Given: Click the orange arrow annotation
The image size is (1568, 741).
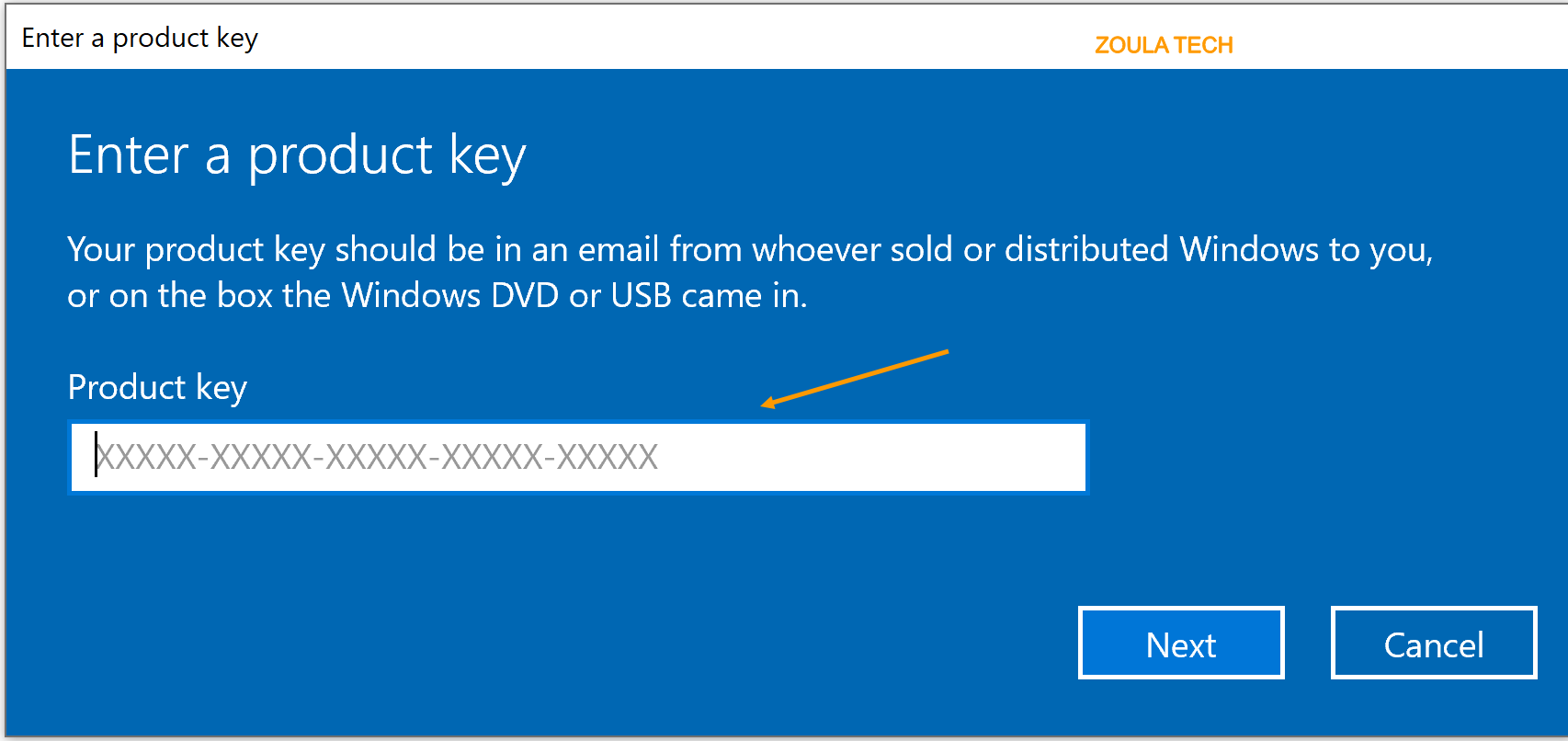Looking at the screenshot, I should (855, 377).
